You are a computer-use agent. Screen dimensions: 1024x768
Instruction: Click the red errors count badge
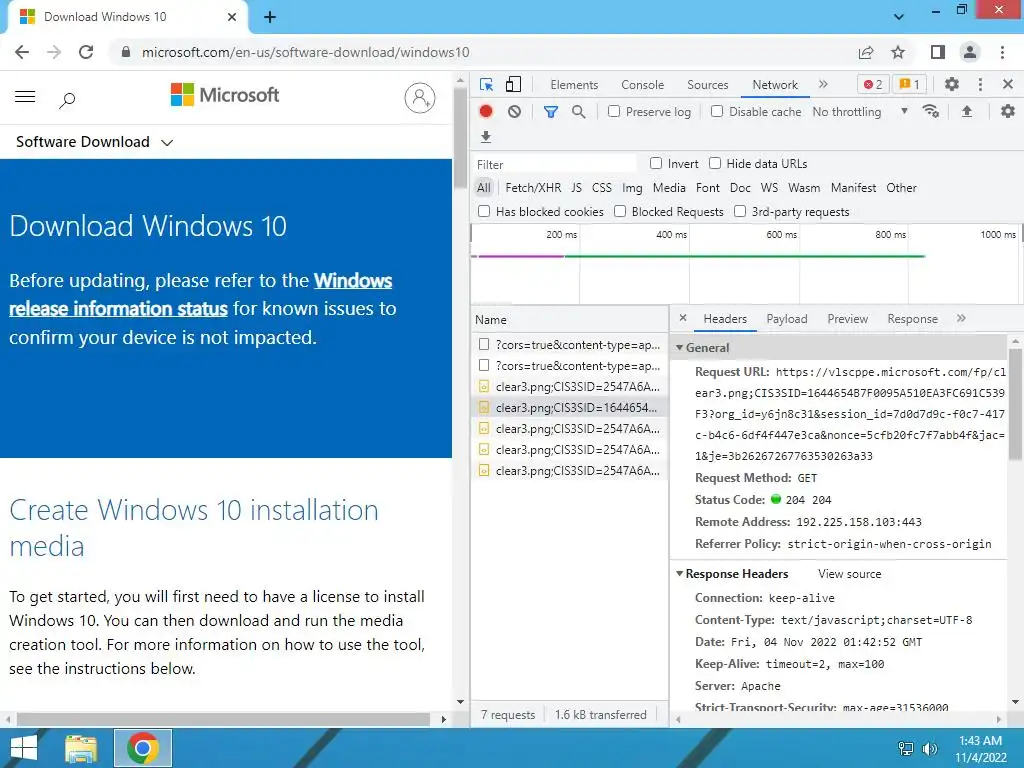click(x=873, y=84)
